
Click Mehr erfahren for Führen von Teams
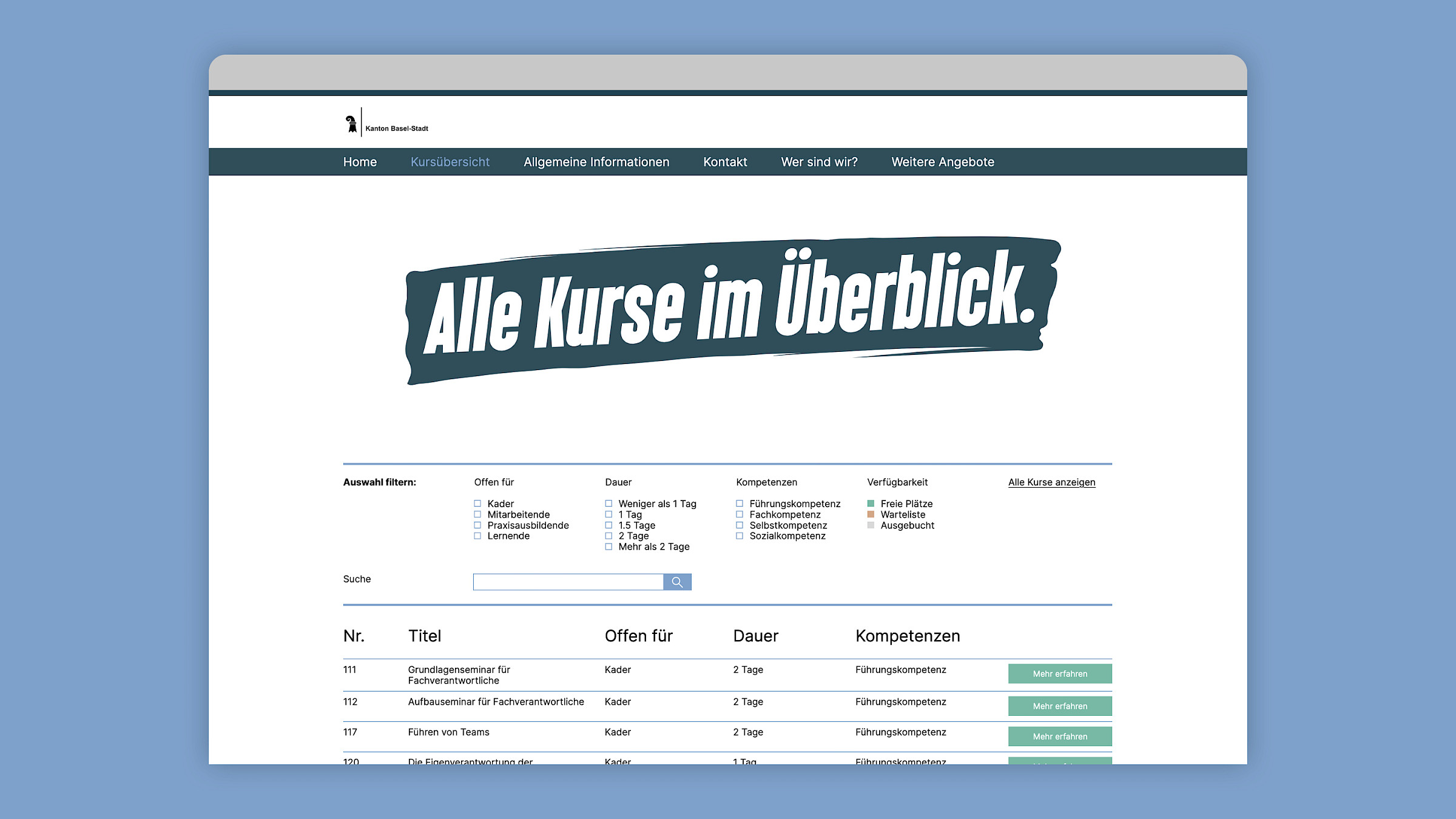(x=1060, y=736)
